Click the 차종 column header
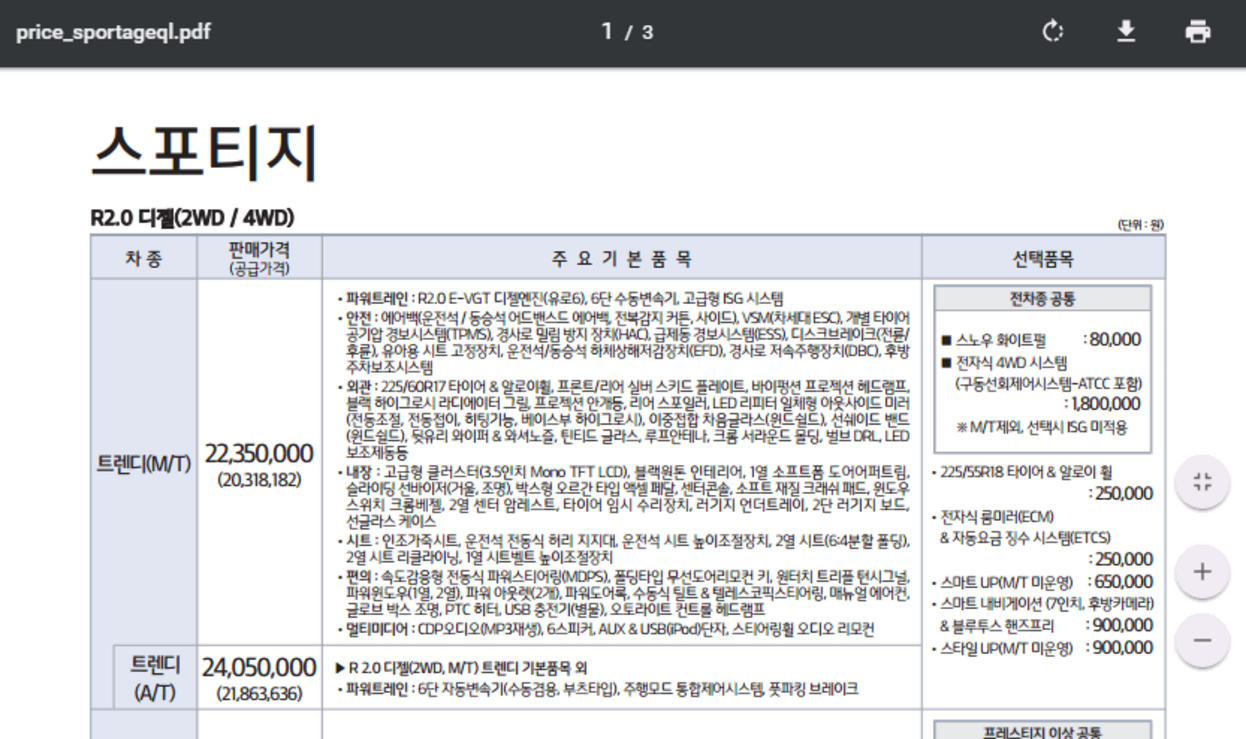 pyautogui.click(x=143, y=257)
